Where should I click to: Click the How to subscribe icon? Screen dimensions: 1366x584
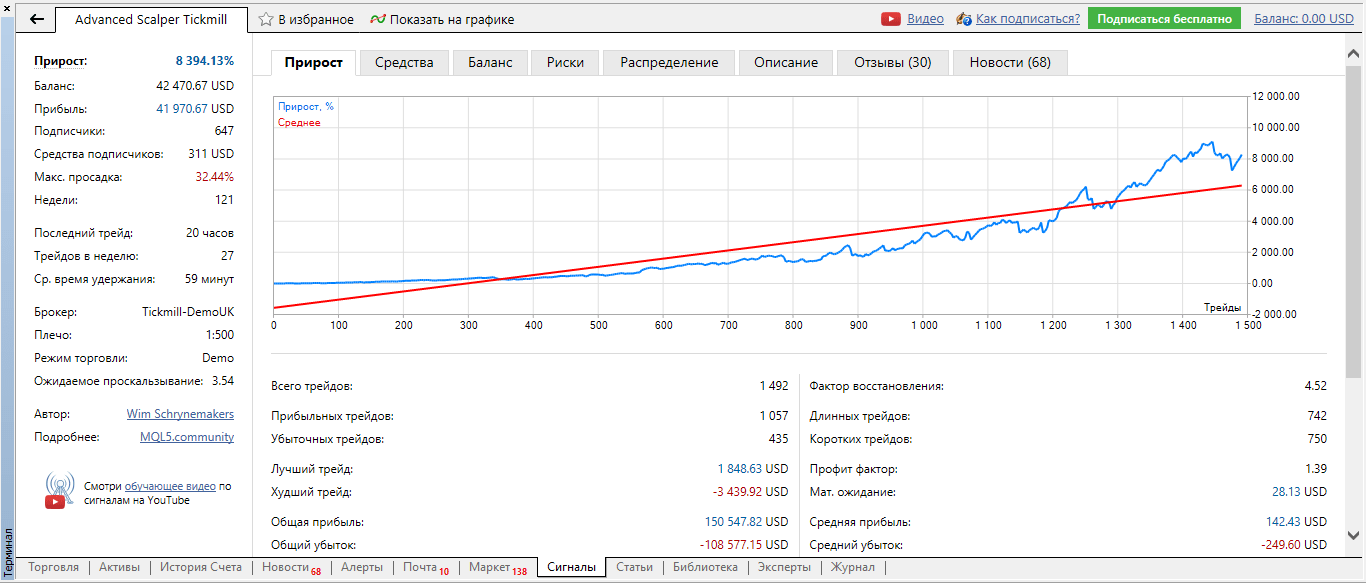pos(964,19)
